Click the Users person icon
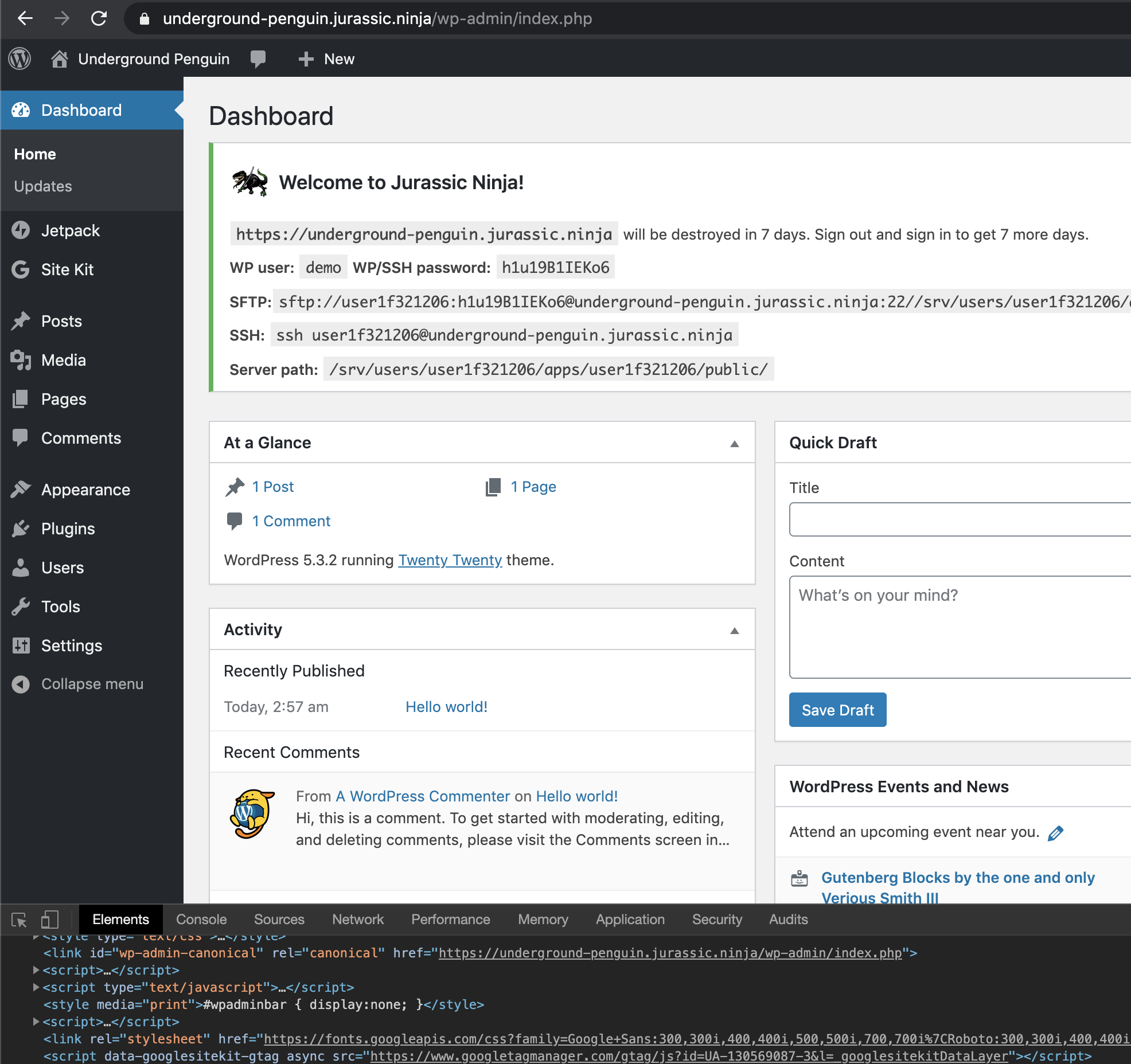The height and width of the screenshot is (1064, 1131). point(21,567)
